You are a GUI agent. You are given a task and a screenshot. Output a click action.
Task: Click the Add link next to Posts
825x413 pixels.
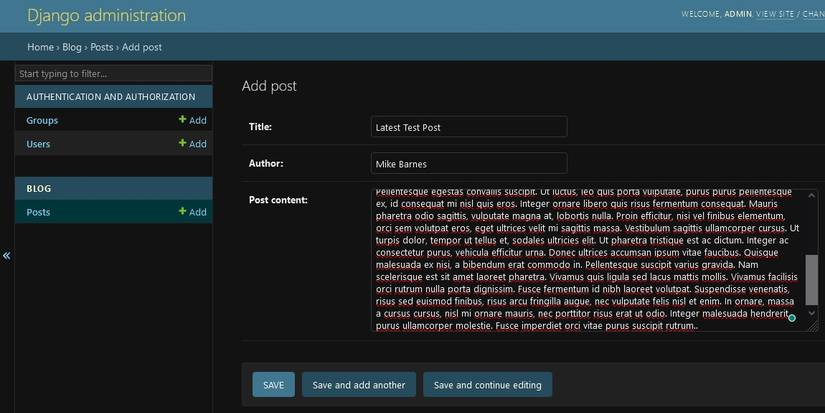click(193, 212)
